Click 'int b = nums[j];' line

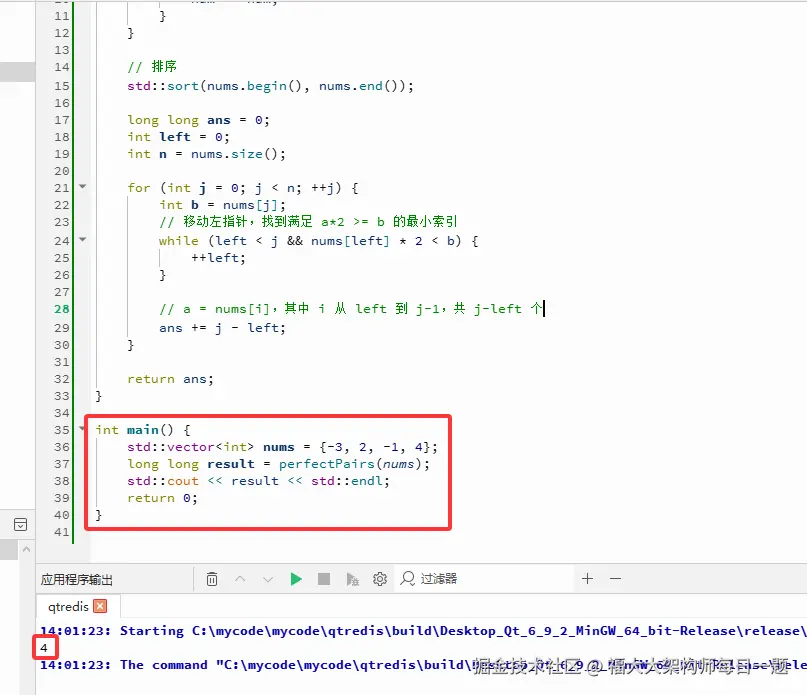click(222, 205)
